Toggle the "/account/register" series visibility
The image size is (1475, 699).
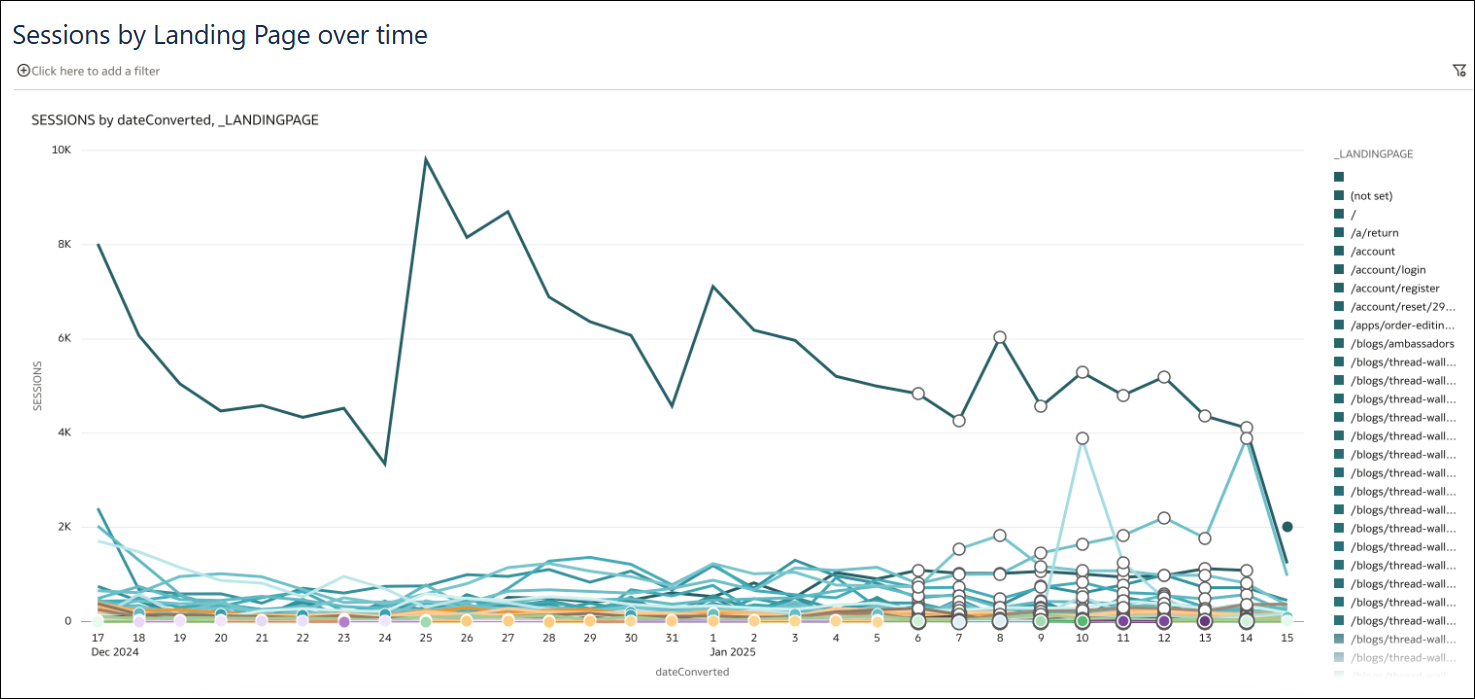(x=1338, y=287)
